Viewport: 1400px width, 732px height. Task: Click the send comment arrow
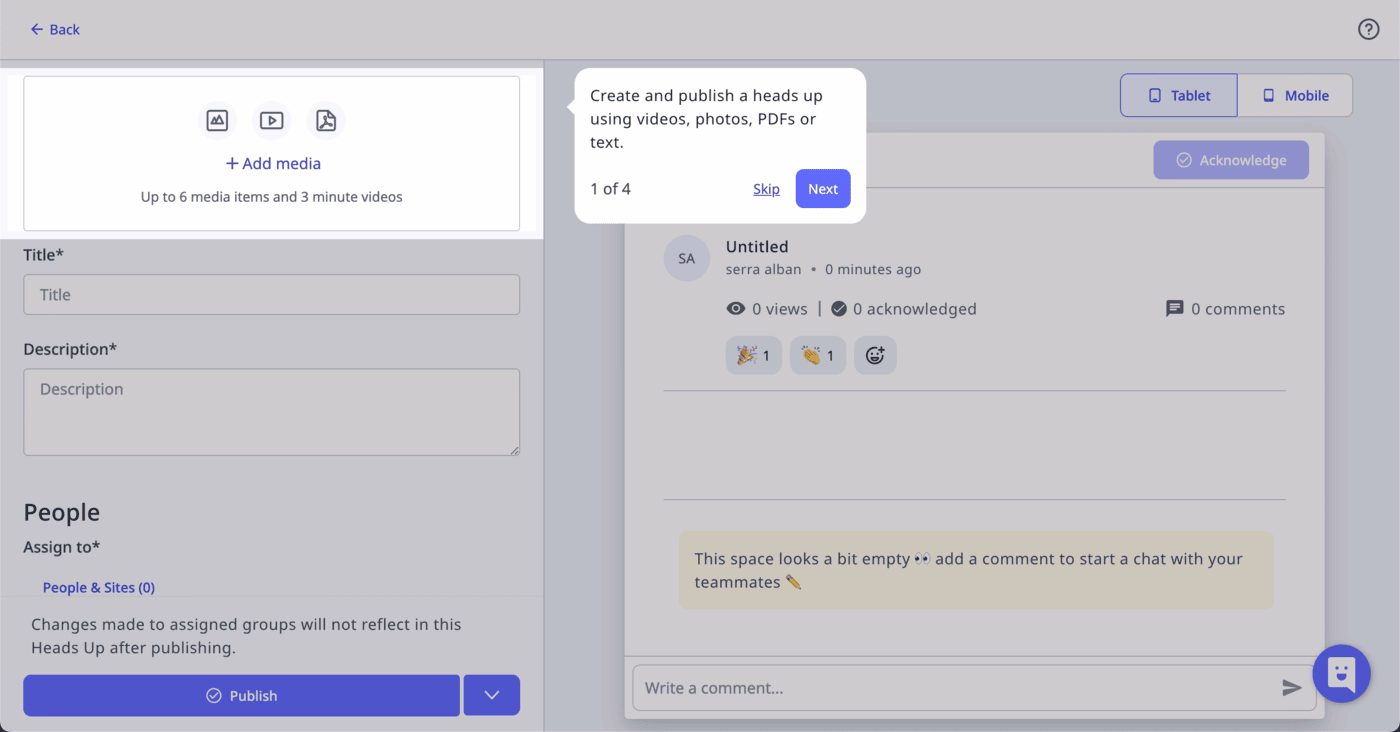pos(1291,688)
